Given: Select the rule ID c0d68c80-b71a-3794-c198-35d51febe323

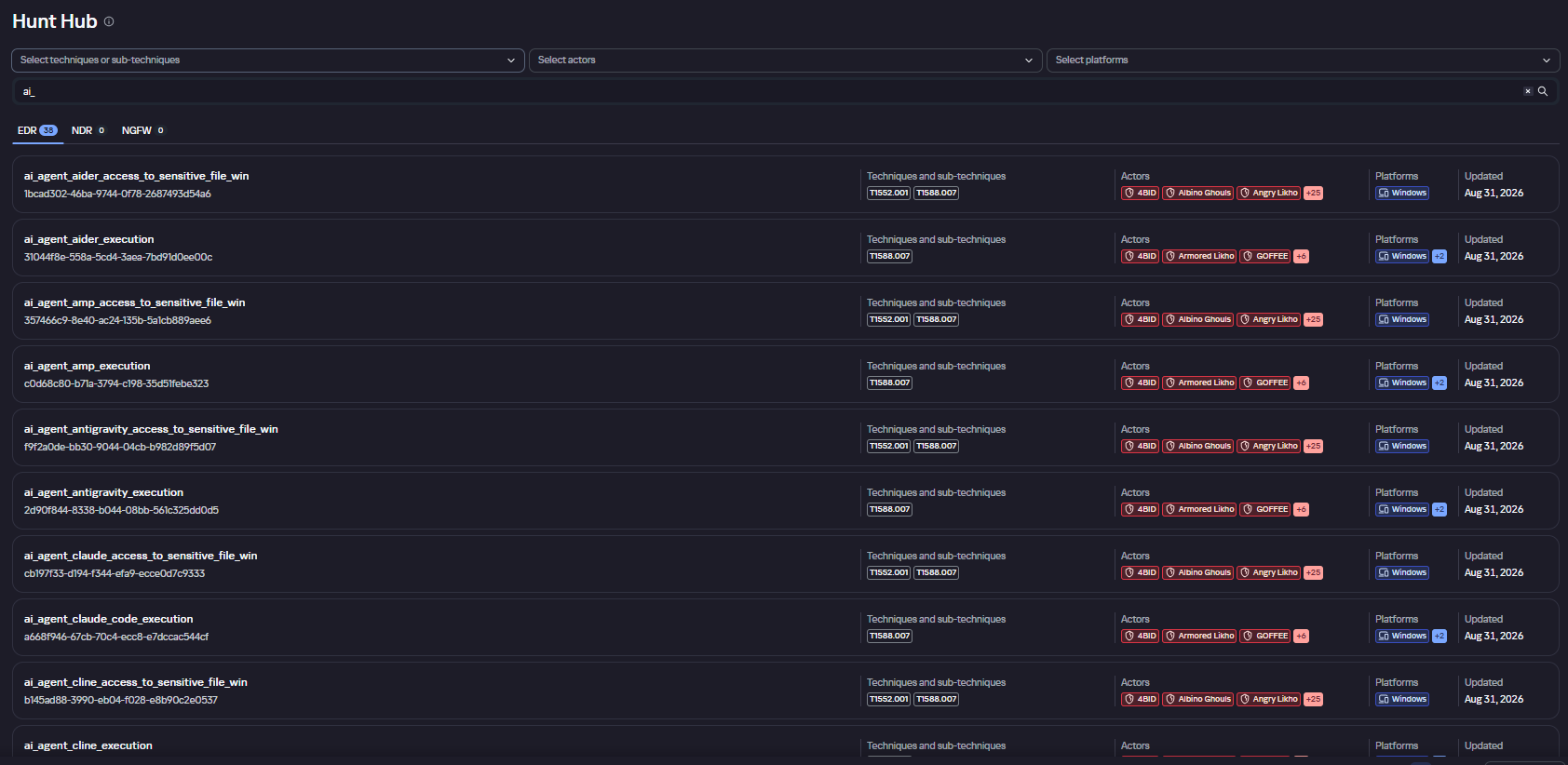Looking at the screenshot, I should 116,384.
